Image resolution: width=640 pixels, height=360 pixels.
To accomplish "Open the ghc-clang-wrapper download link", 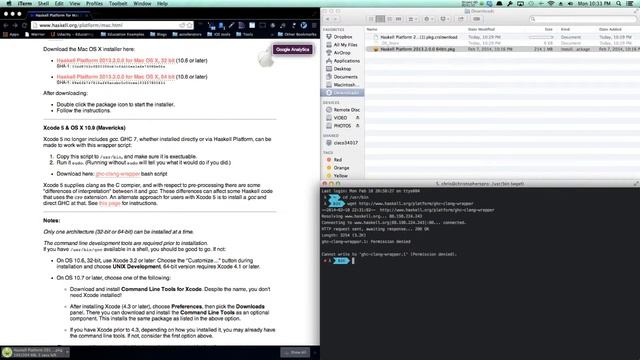I will click(118, 174).
